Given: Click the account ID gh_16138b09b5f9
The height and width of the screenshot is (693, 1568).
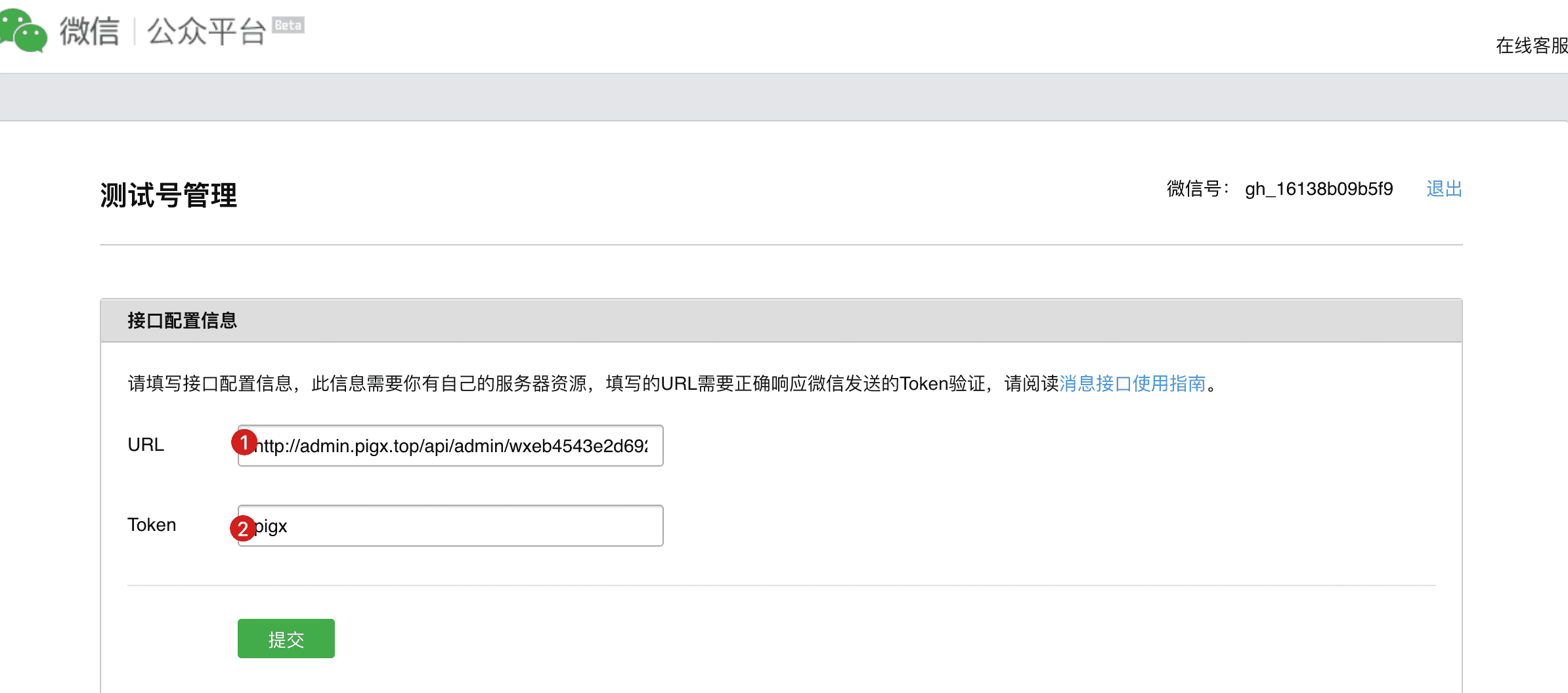Looking at the screenshot, I should coord(1318,189).
